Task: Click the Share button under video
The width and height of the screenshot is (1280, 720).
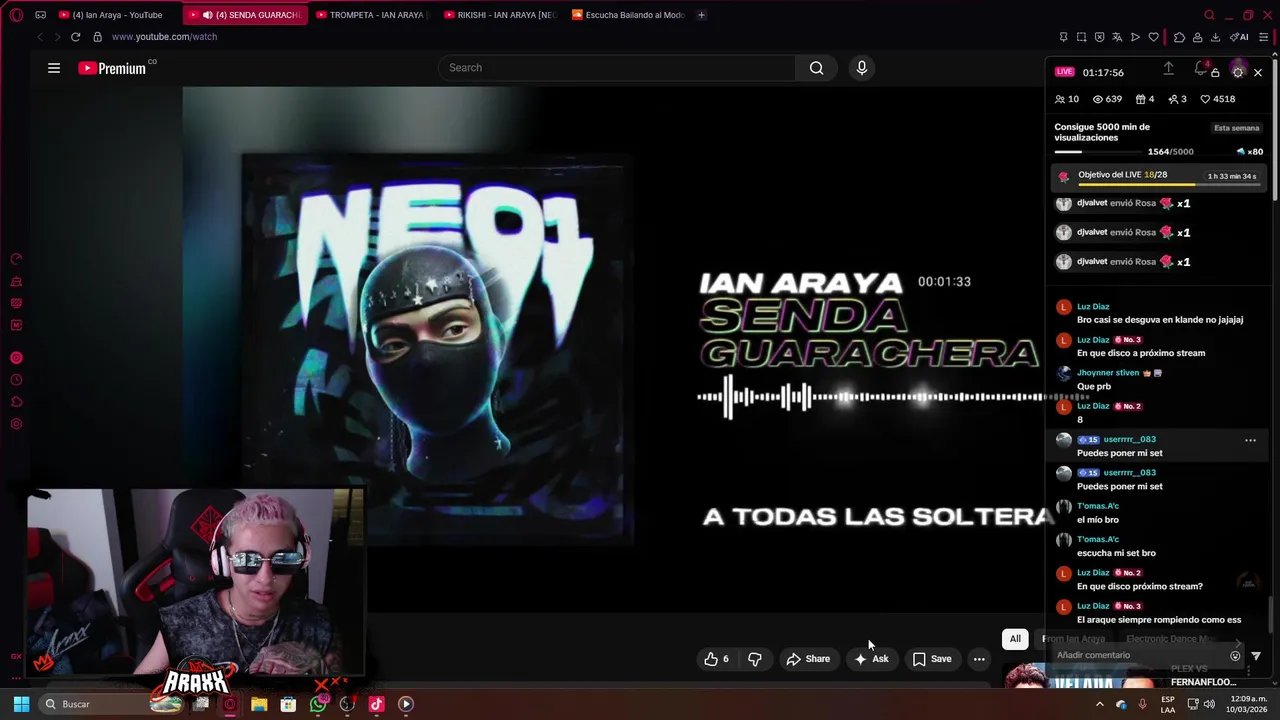Action: click(x=808, y=659)
